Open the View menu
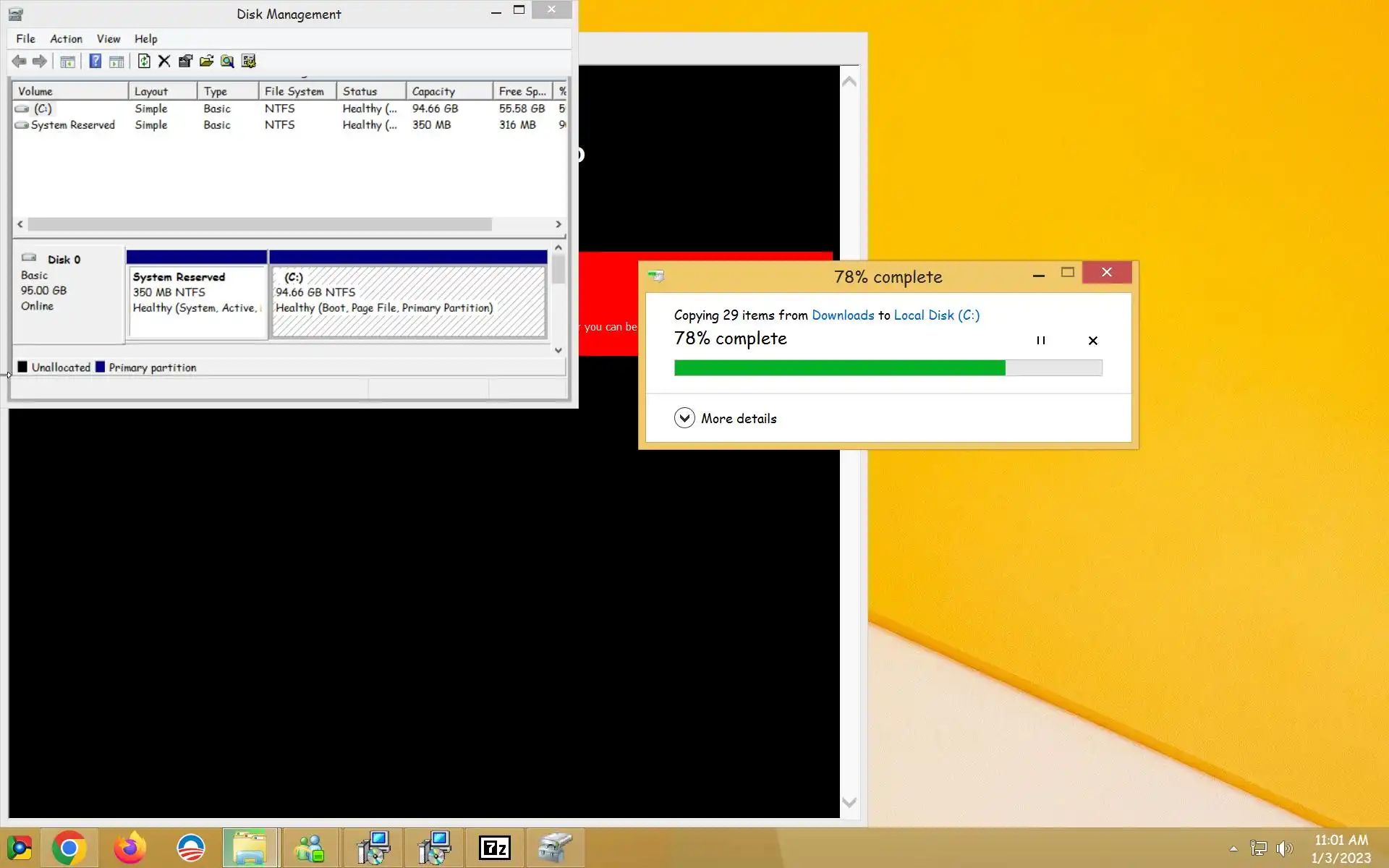Viewport: 1389px width, 868px height. point(109,39)
